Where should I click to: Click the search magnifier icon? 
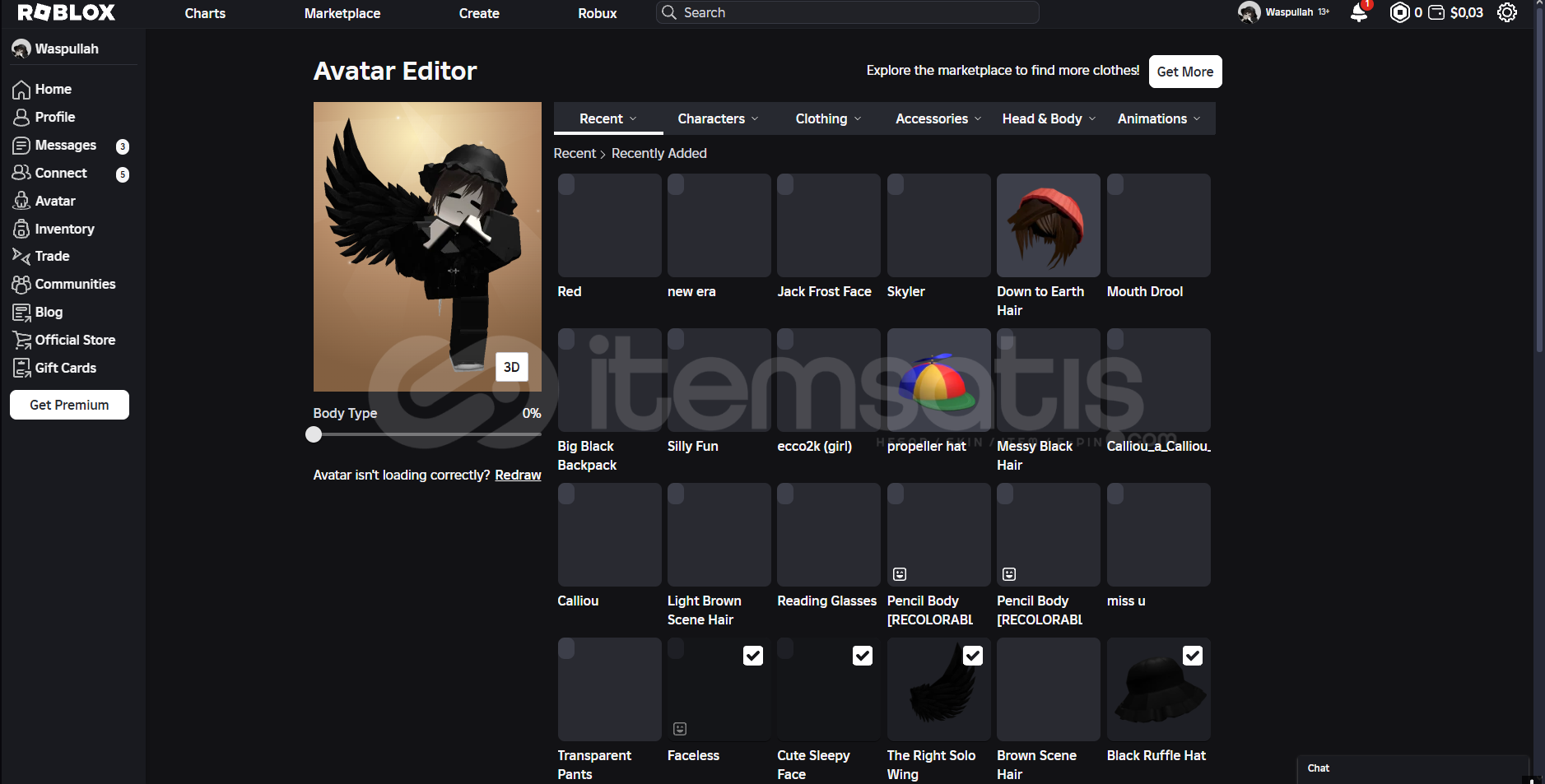669,12
